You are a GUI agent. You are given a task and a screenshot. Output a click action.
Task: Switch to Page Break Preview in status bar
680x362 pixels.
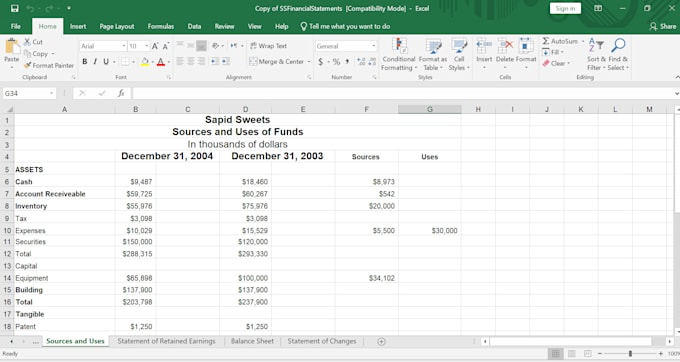click(588, 354)
